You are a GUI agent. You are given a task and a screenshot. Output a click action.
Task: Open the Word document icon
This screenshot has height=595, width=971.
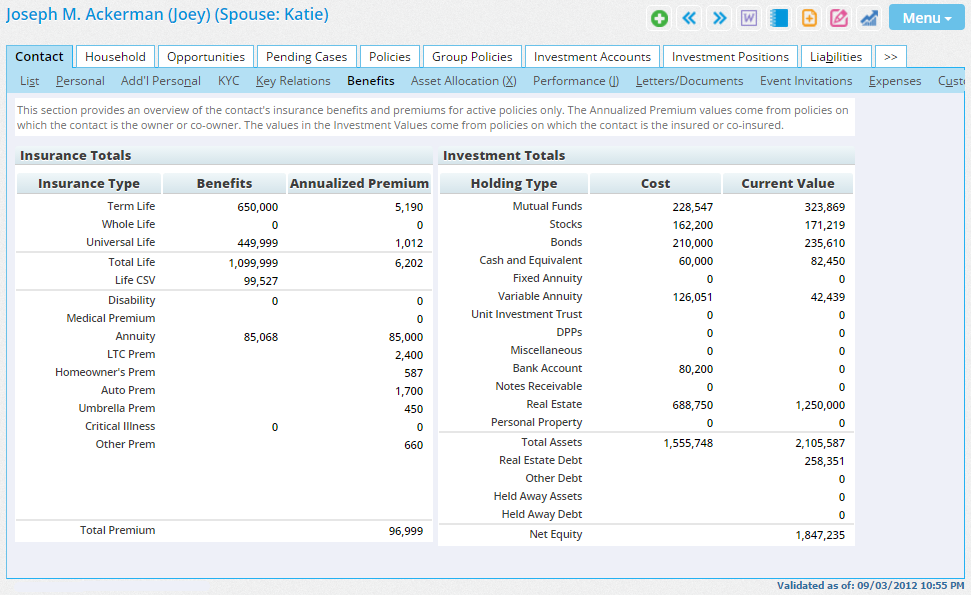pos(749,18)
